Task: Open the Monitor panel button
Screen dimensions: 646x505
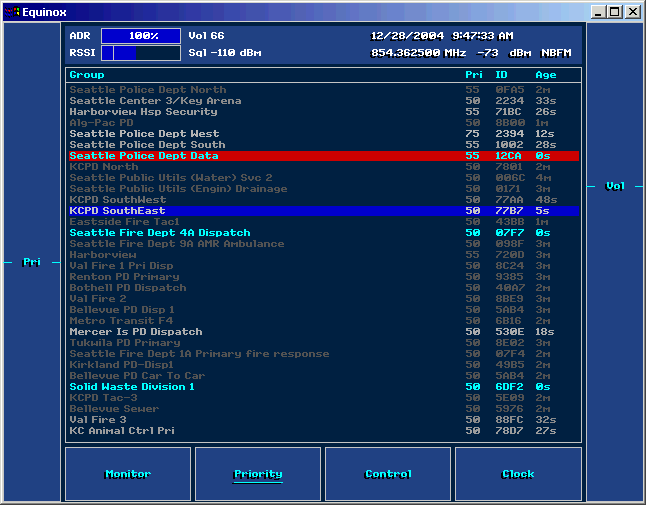Action: 128,474
